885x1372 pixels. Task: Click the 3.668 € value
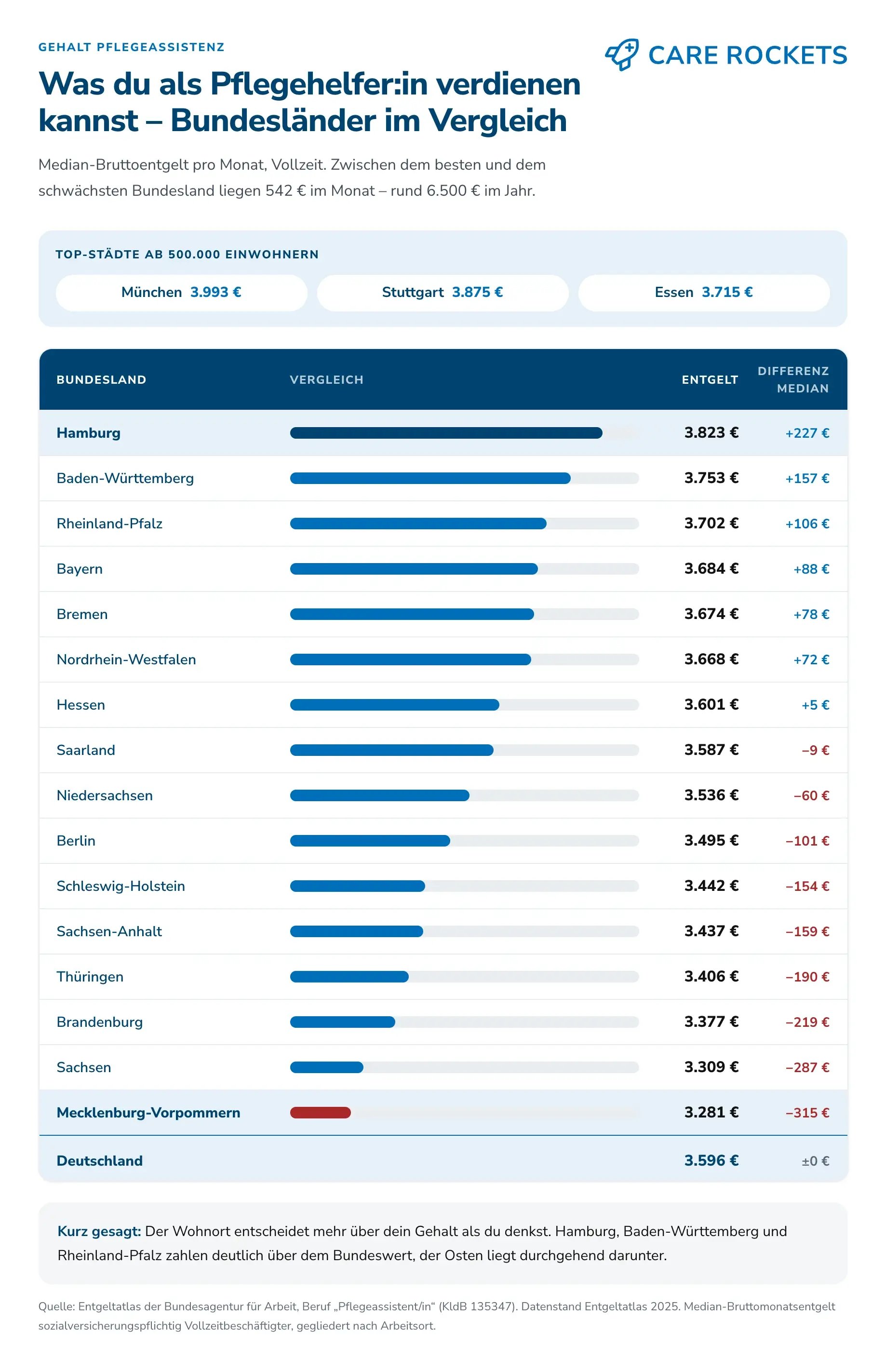tap(711, 659)
